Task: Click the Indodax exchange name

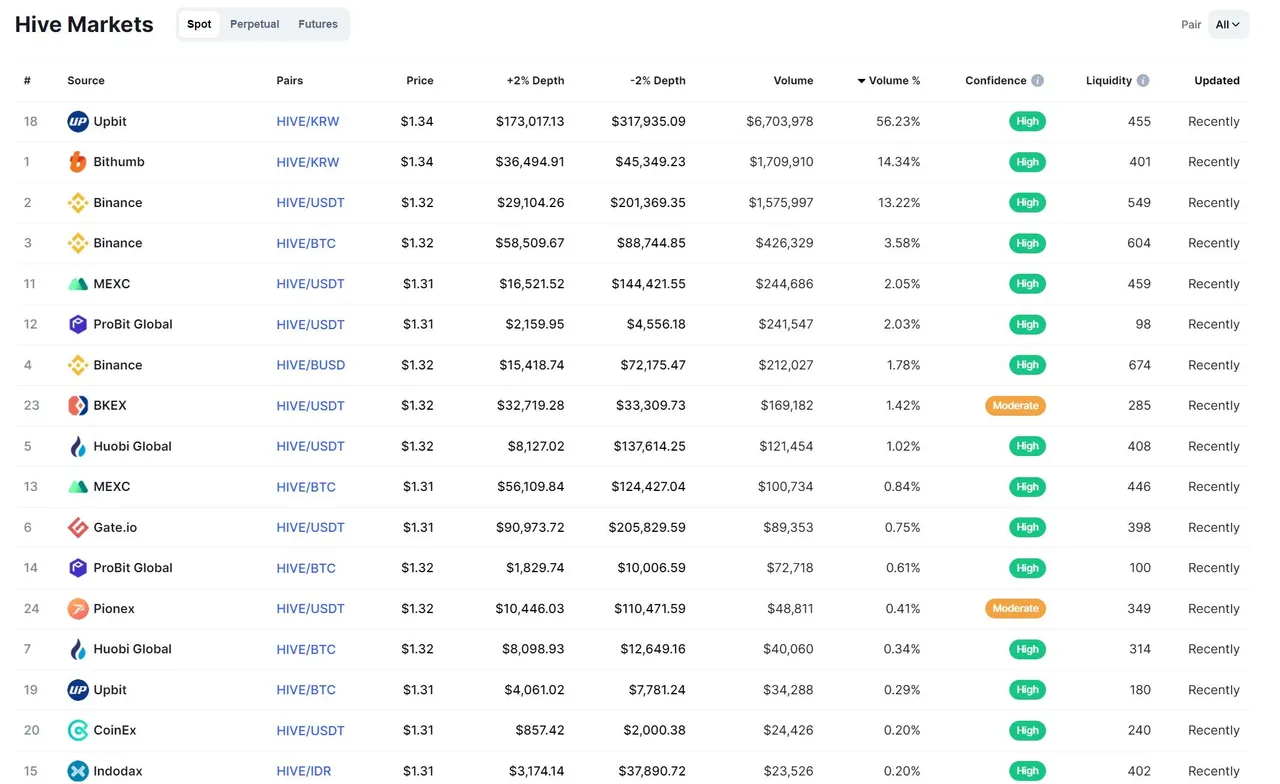Action: click(x=118, y=771)
